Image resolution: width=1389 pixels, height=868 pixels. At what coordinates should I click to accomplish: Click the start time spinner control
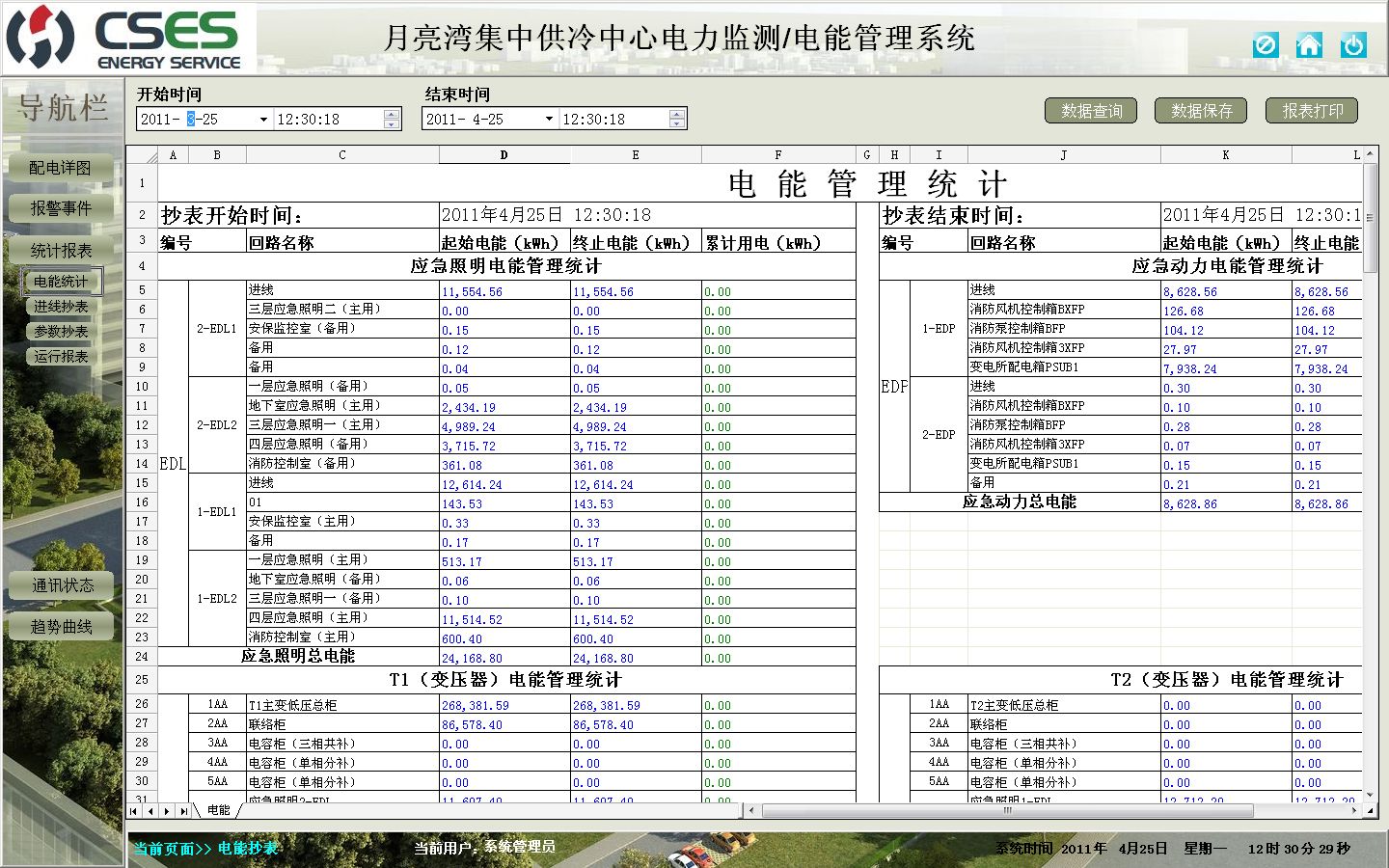point(391,120)
